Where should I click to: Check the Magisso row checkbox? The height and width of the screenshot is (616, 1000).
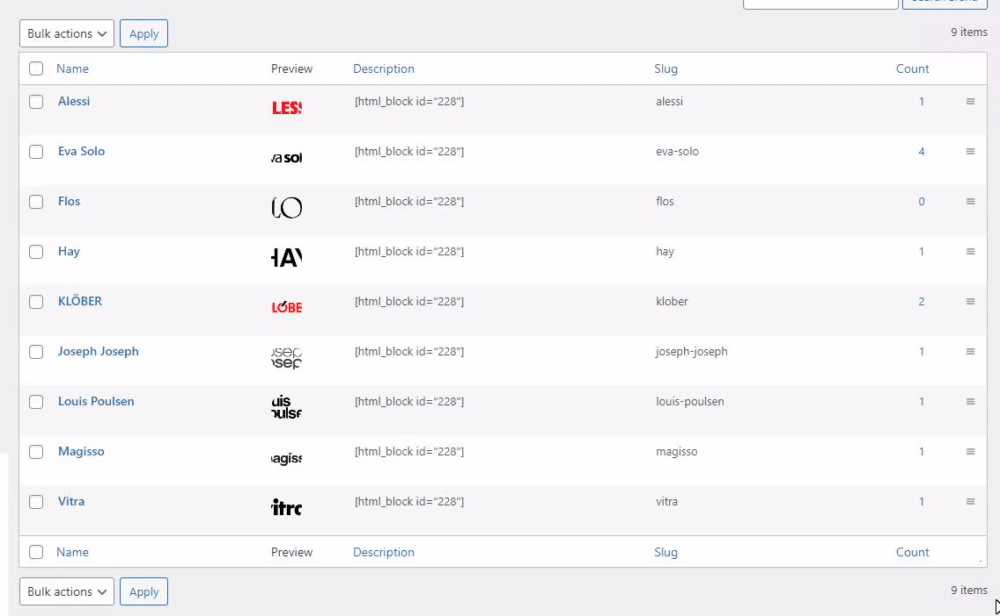pyautogui.click(x=36, y=452)
